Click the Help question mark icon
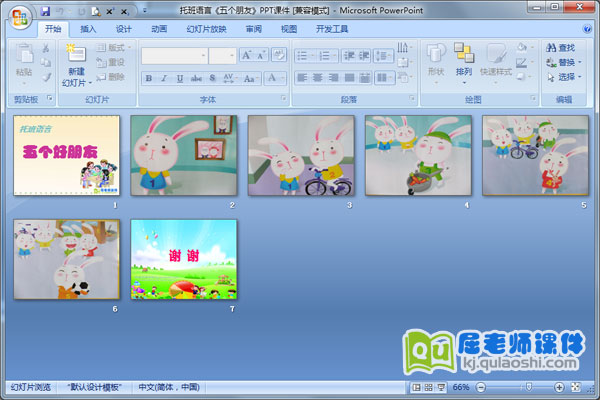 tap(587, 29)
